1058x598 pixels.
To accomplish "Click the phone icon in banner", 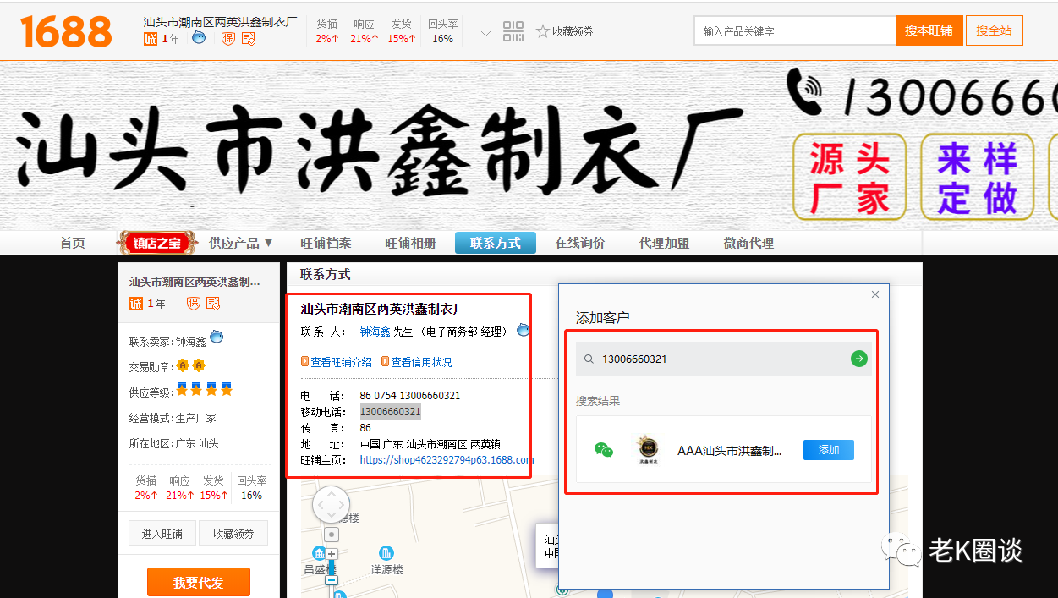I will (x=805, y=92).
